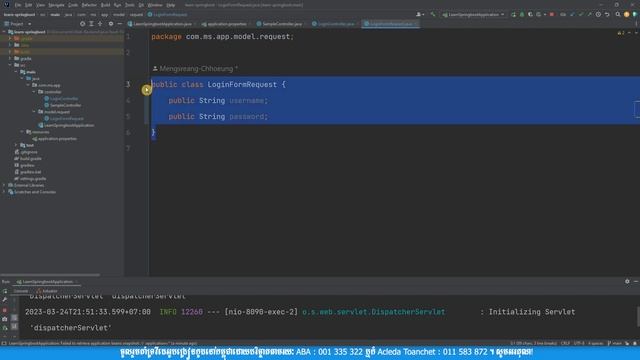640x360 pixels.
Task: Collapse the main folder in project tree
Action: click(x=16, y=72)
